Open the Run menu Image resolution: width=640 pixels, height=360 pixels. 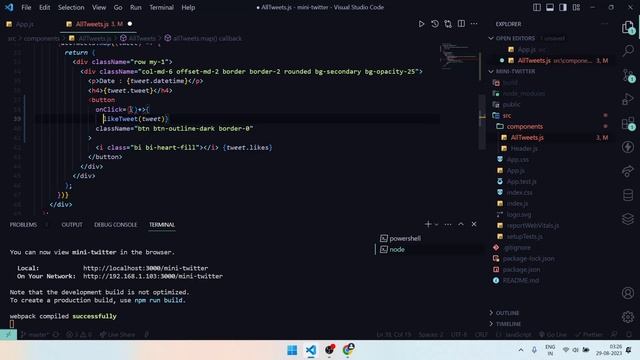(136, 7)
